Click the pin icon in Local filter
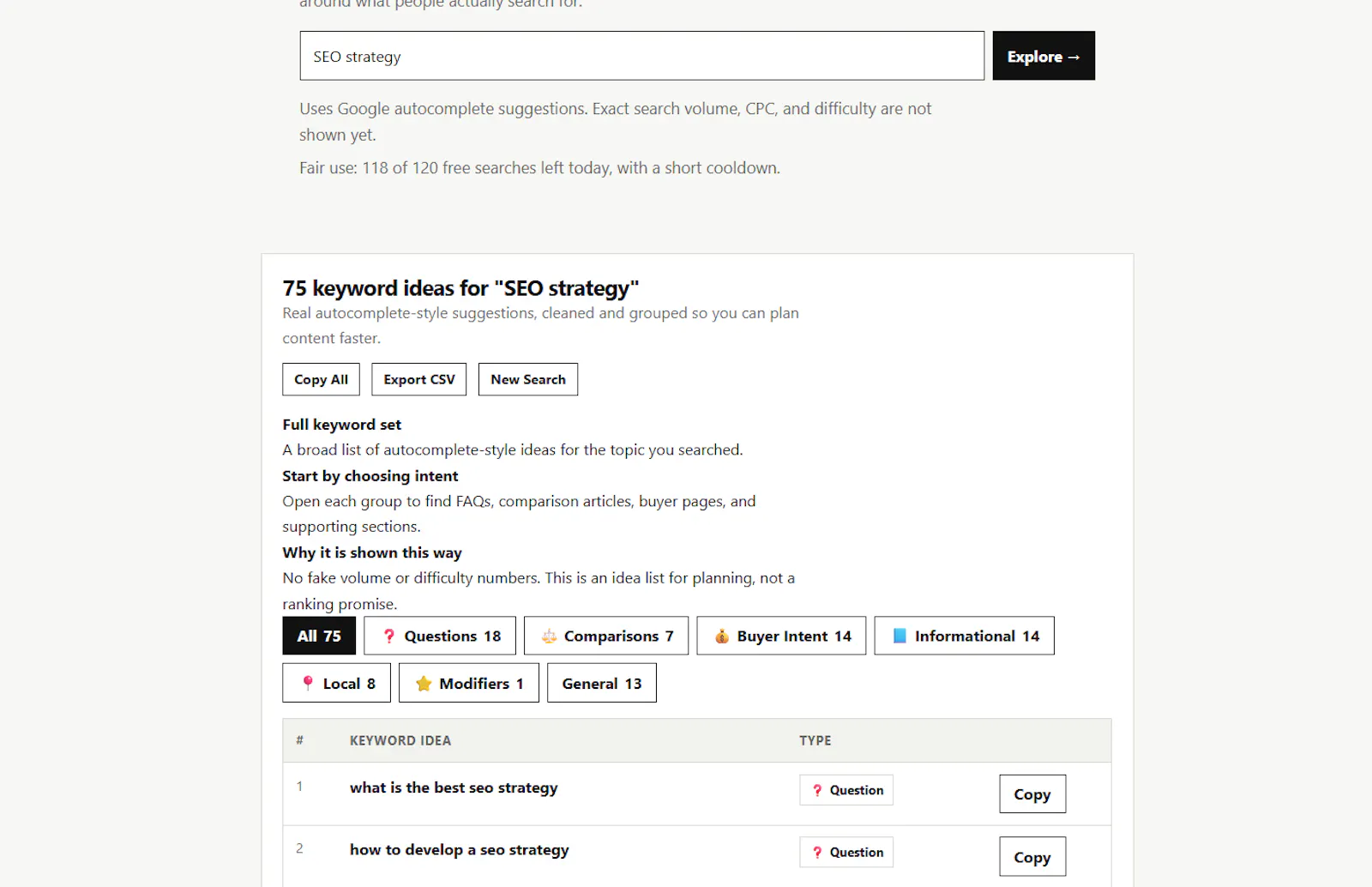Image resolution: width=1372 pixels, height=887 pixels. click(x=308, y=683)
